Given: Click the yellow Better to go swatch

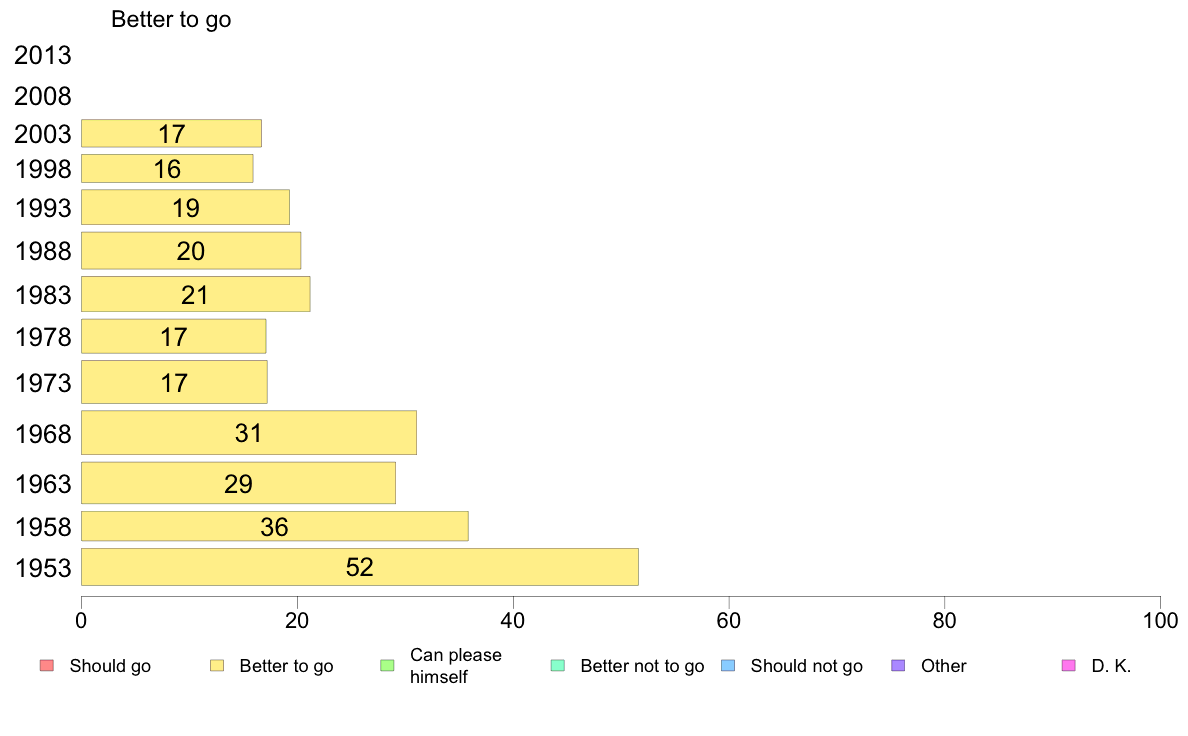Looking at the screenshot, I should pos(216,666).
